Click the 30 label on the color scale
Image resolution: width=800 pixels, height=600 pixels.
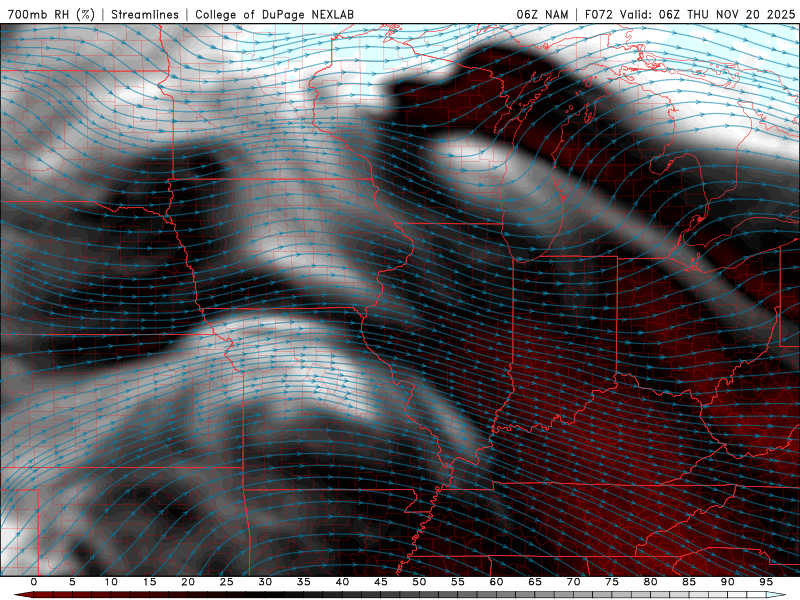click(265, 582)
